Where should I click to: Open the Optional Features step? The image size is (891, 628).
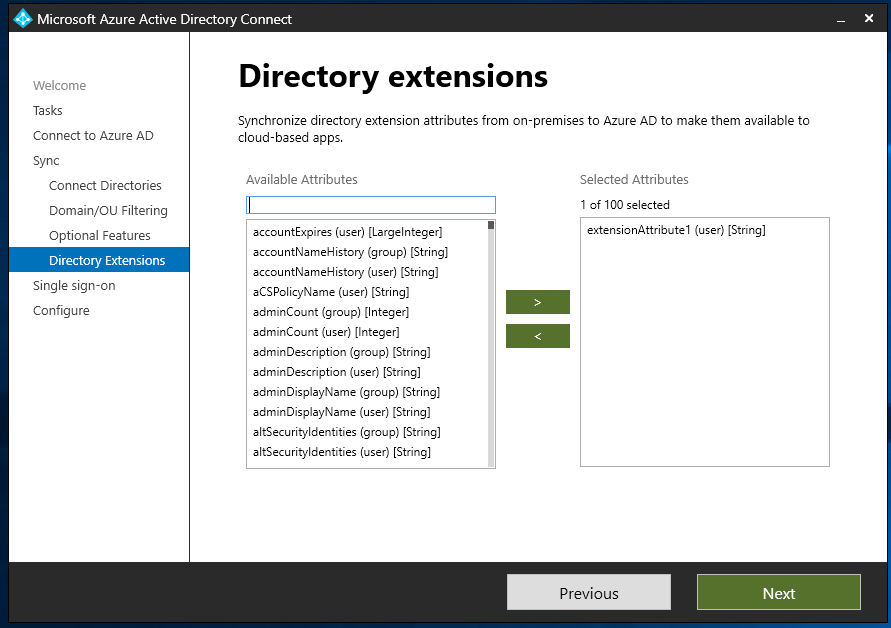pyautogui.click(x=100, y=236)
